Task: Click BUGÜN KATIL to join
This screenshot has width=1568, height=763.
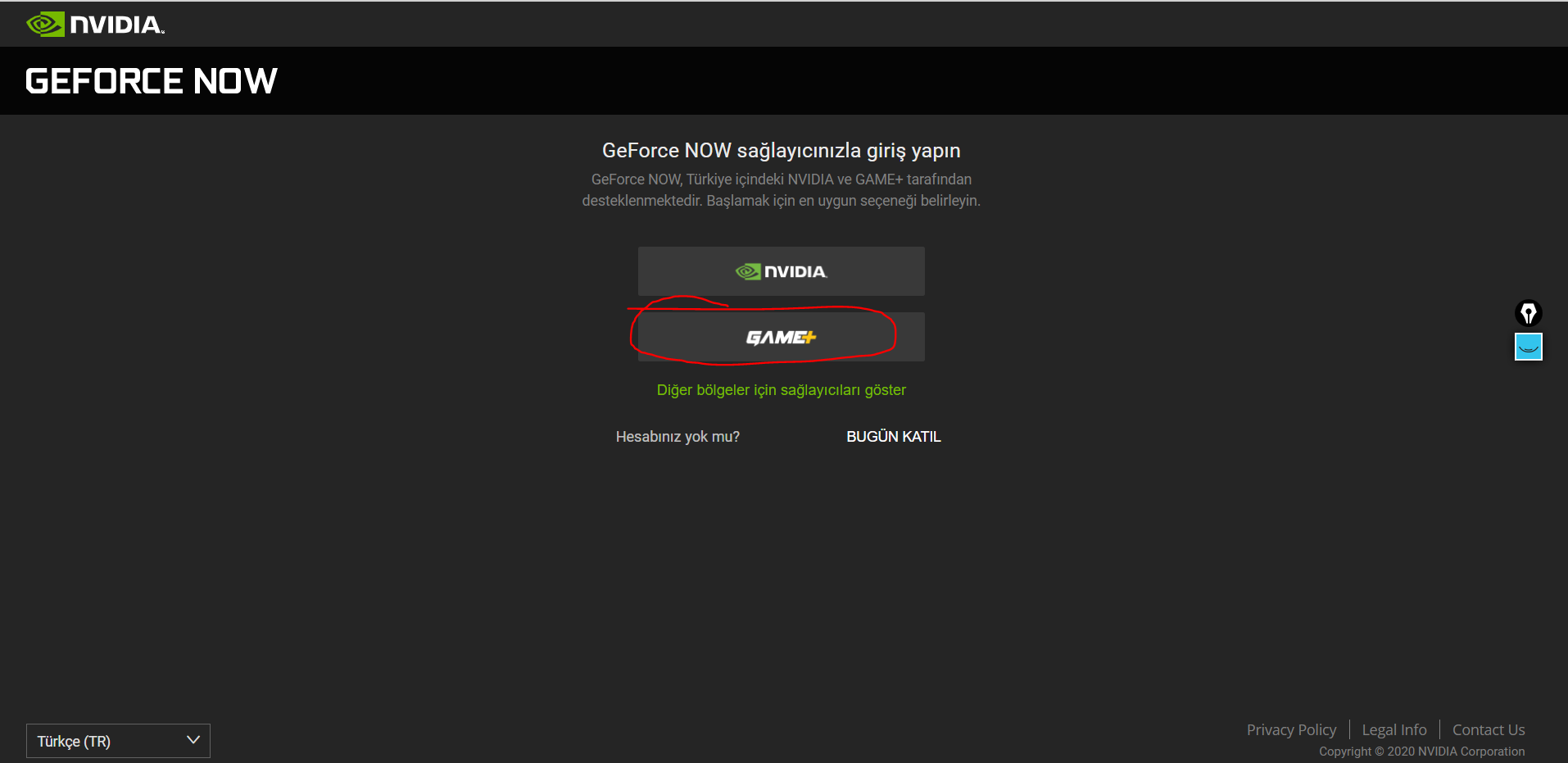Action: tap(893, 436)
